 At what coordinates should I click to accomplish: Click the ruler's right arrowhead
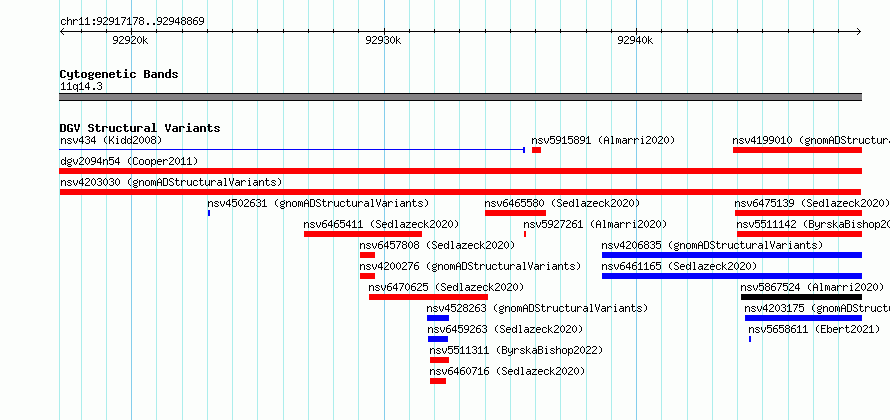point(859,32)
